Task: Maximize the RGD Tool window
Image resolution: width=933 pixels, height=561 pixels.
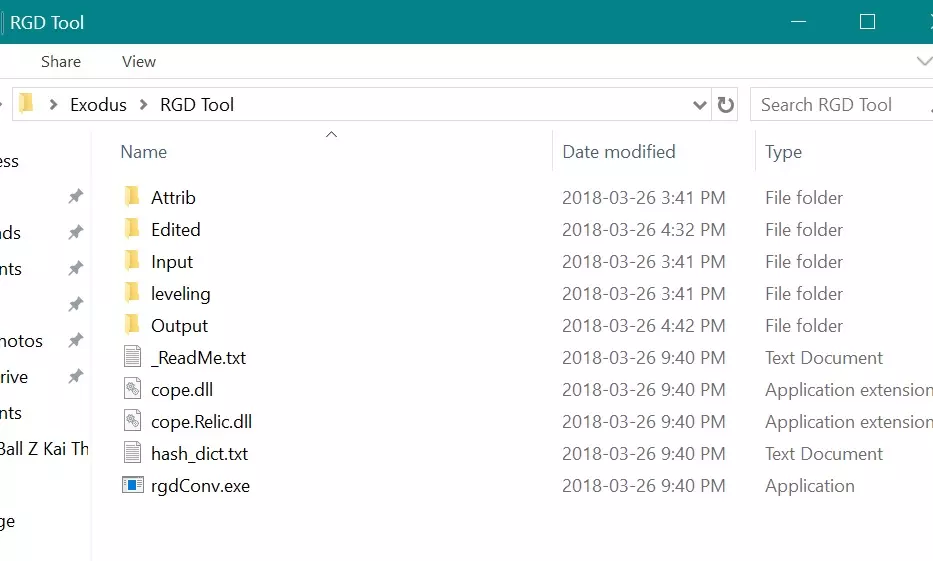Action: pos(868,22)
